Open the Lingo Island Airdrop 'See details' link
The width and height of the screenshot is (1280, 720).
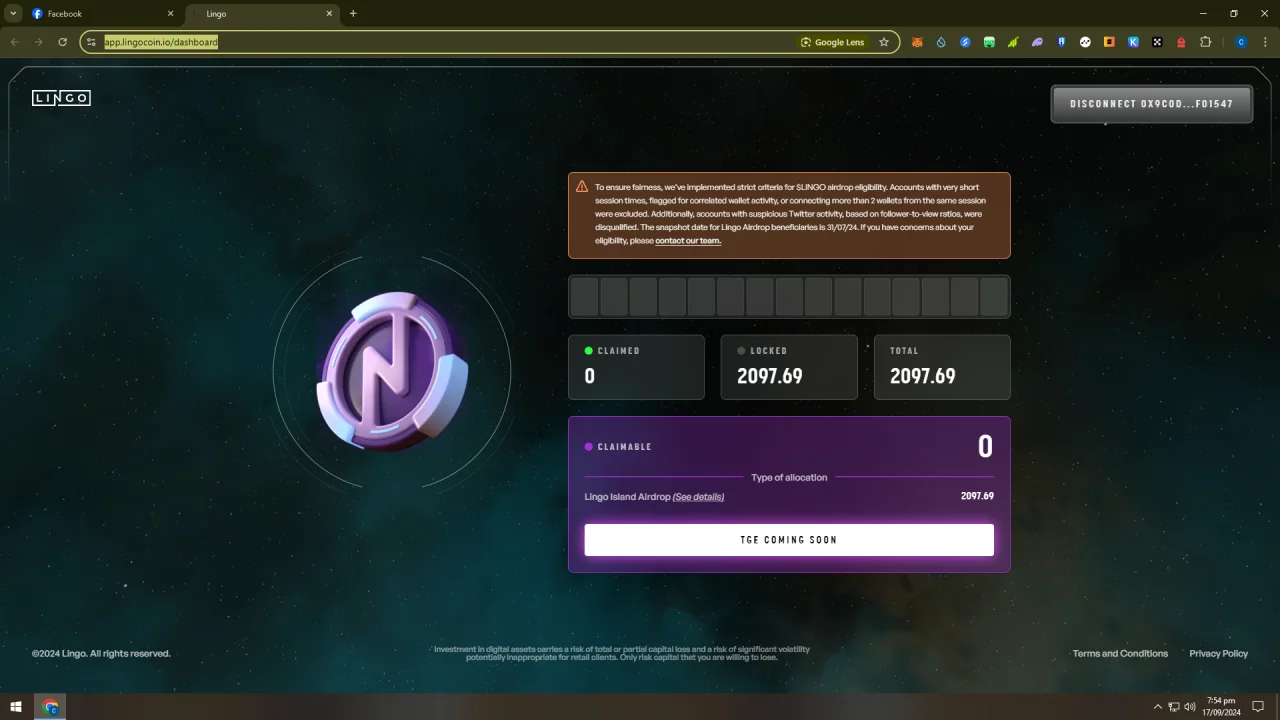(x=698, y=497)
